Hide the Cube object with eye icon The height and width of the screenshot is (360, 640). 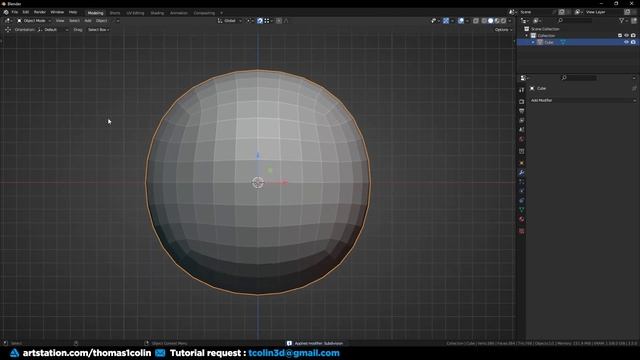(627, 42)
